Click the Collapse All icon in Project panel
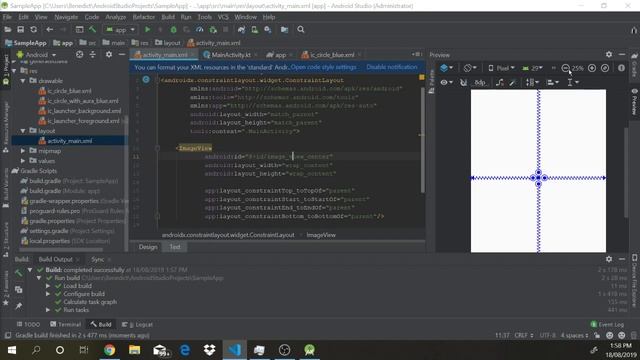Viewport: 640px width, 360px height. [x=93, y=54]
